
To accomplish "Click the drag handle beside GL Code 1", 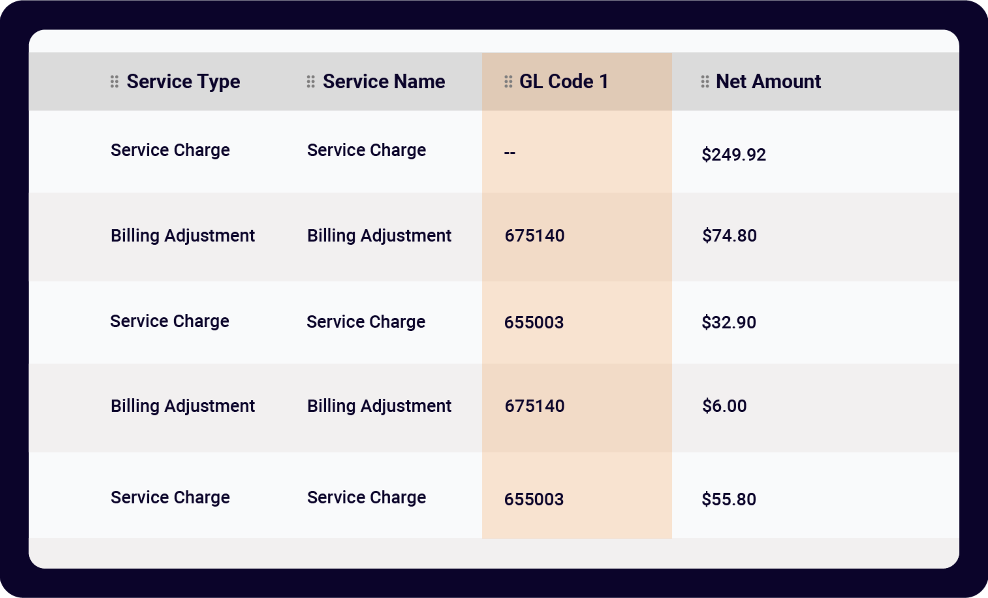I will pos(508,82).
